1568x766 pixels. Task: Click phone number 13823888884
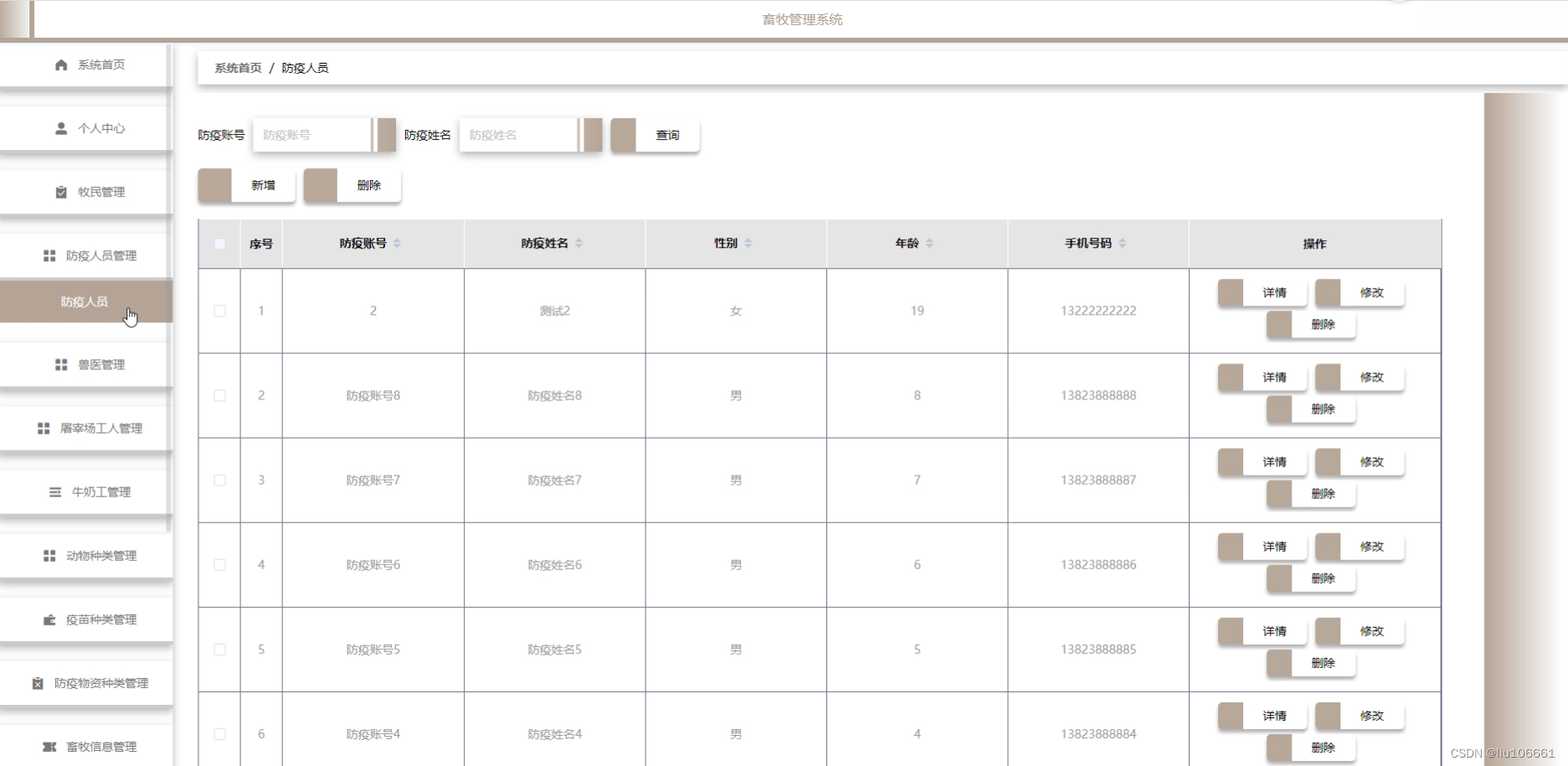[1098, 733]
